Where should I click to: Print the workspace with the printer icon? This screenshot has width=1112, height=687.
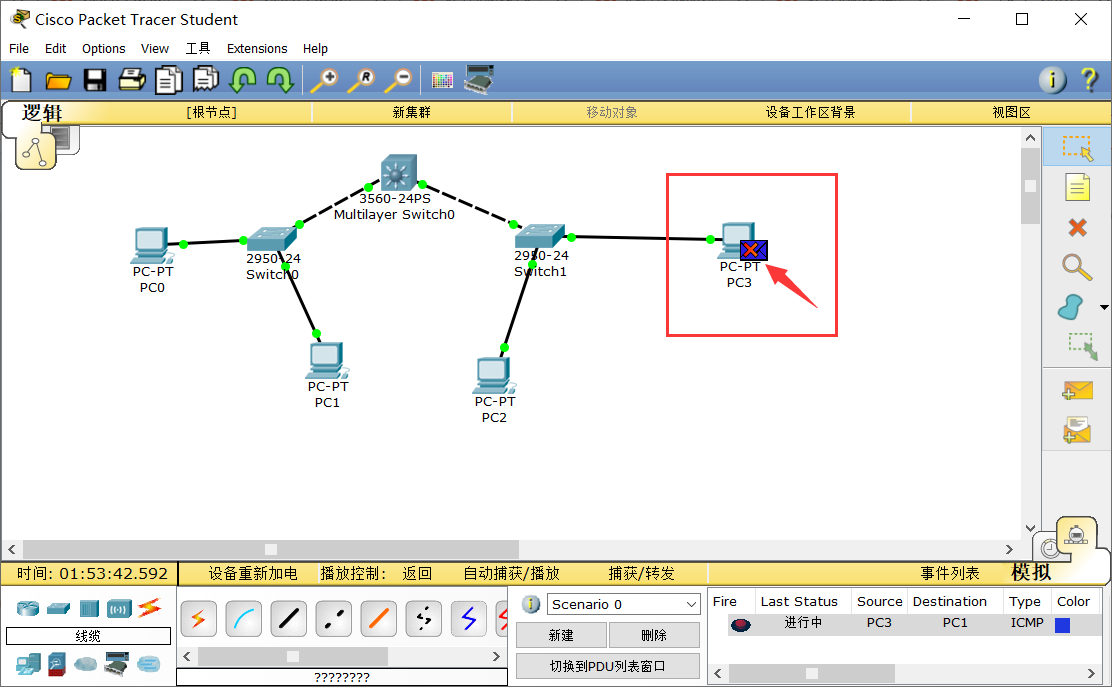132,79
